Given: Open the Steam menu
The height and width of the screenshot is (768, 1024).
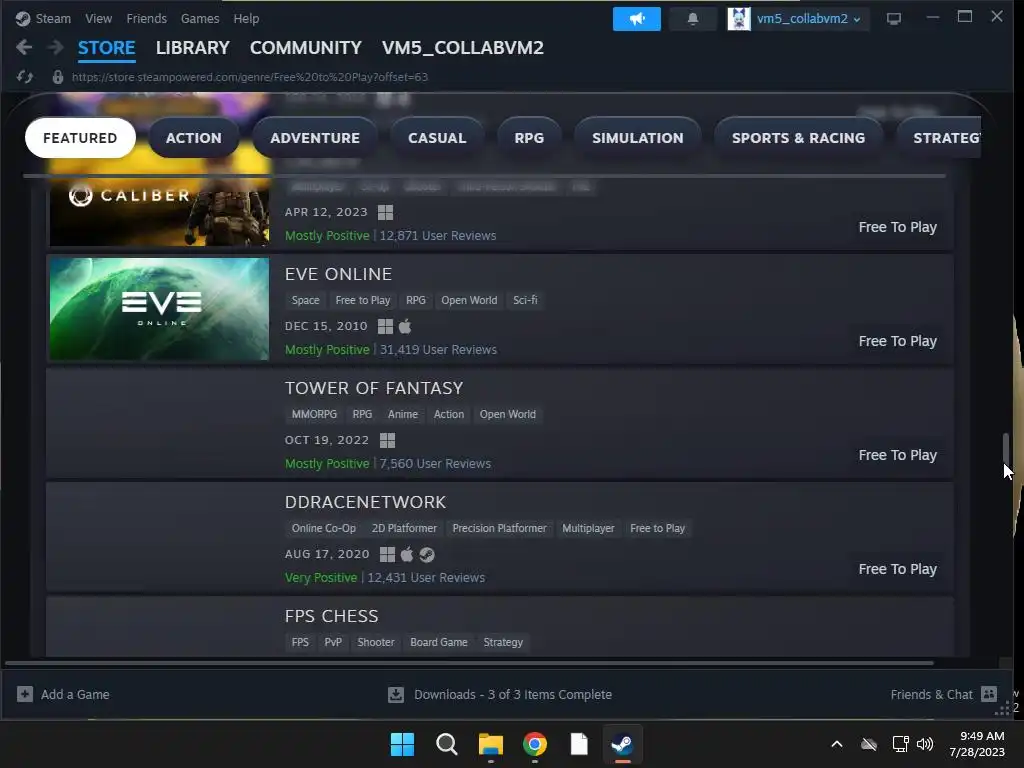Looking at the screenshot, I should point(53,19).
